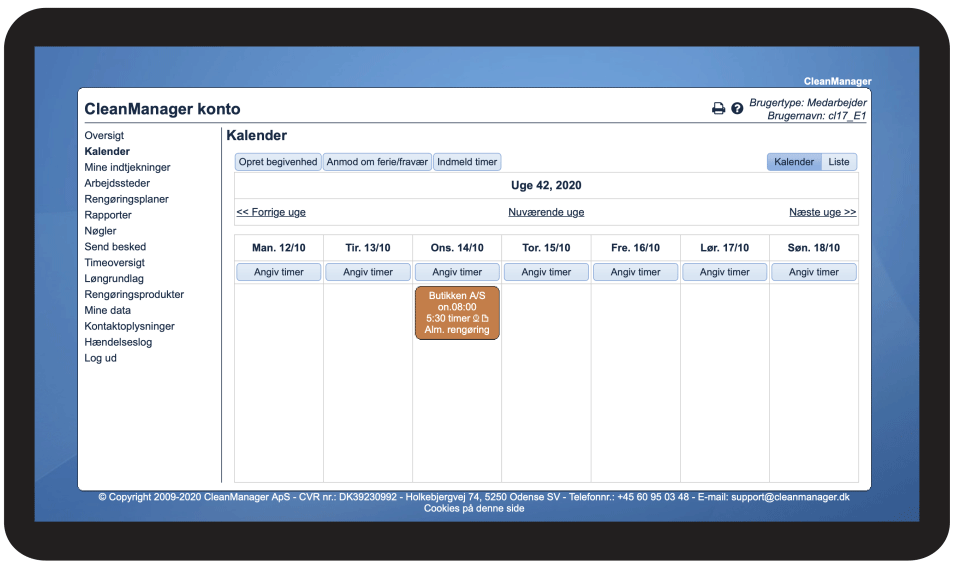The width and height of the screenshot is (954, 567).
Task: Click the printer icon
Action: click(x=719, y=108)
